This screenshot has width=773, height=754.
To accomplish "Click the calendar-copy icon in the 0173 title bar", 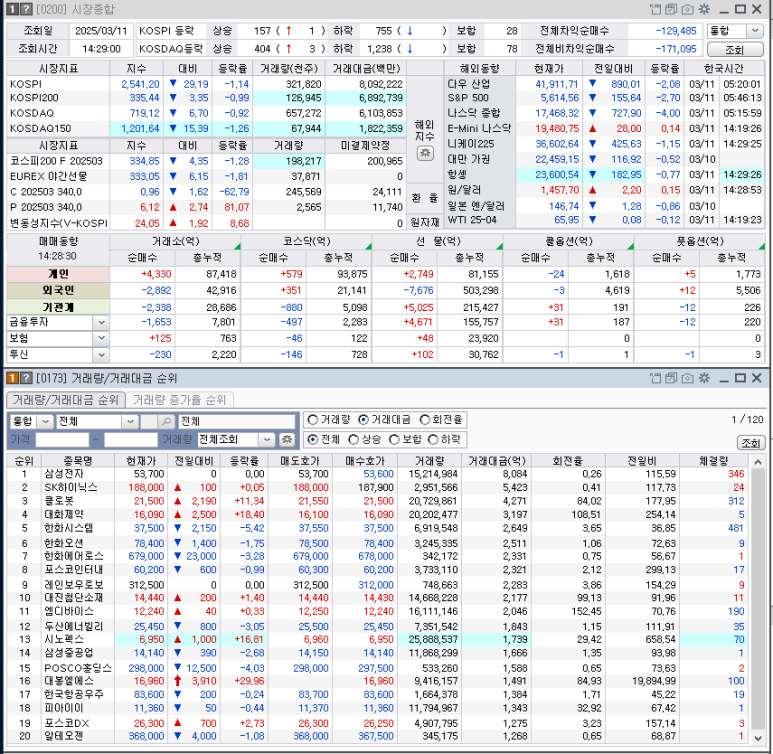I will [x=671, y=378].
